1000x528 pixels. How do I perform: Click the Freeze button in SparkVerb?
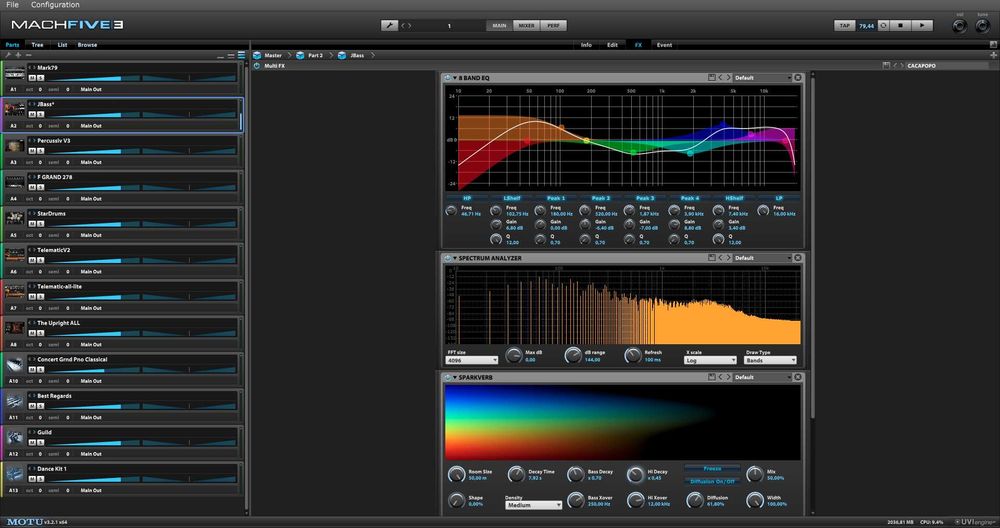712,469
